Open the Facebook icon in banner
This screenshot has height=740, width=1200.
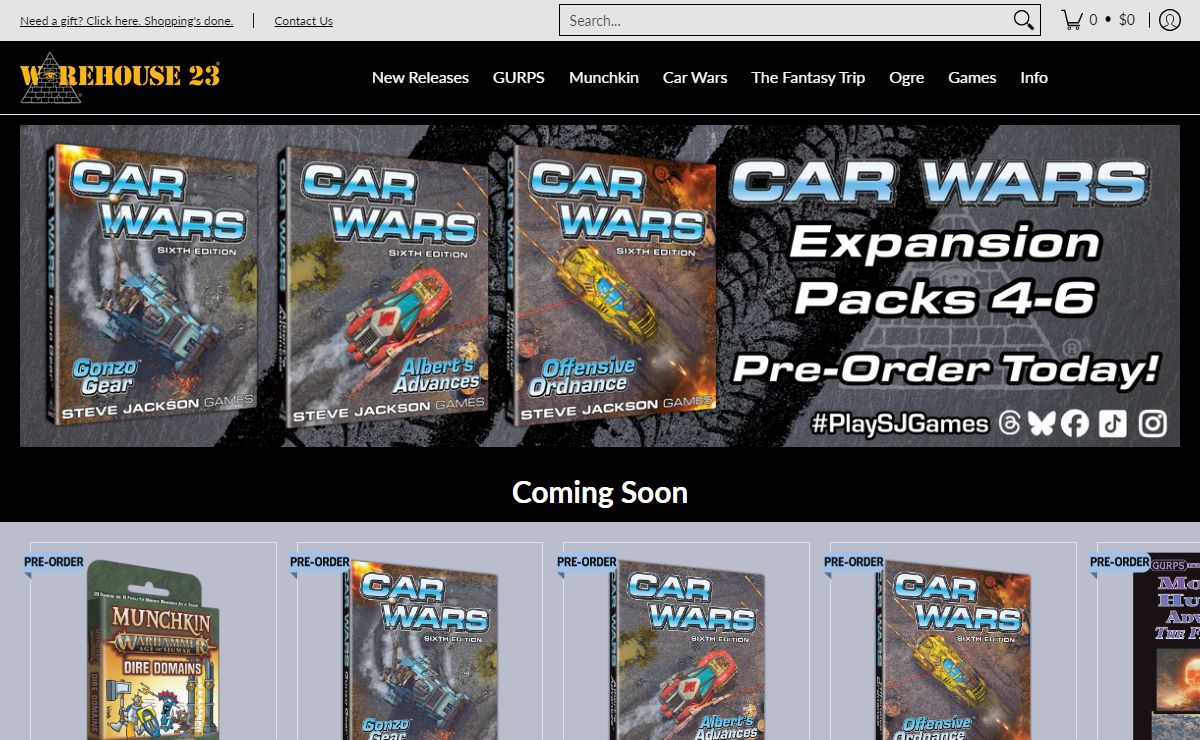click(x=1075, y=424)
